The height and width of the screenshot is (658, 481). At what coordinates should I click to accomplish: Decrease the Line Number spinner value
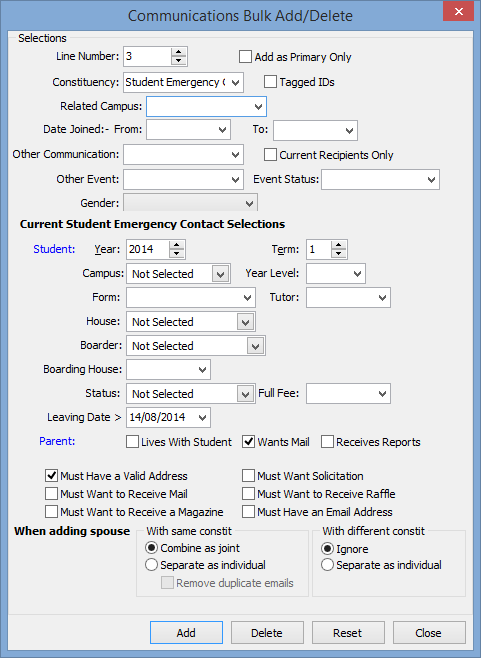[x=178, y=61]
